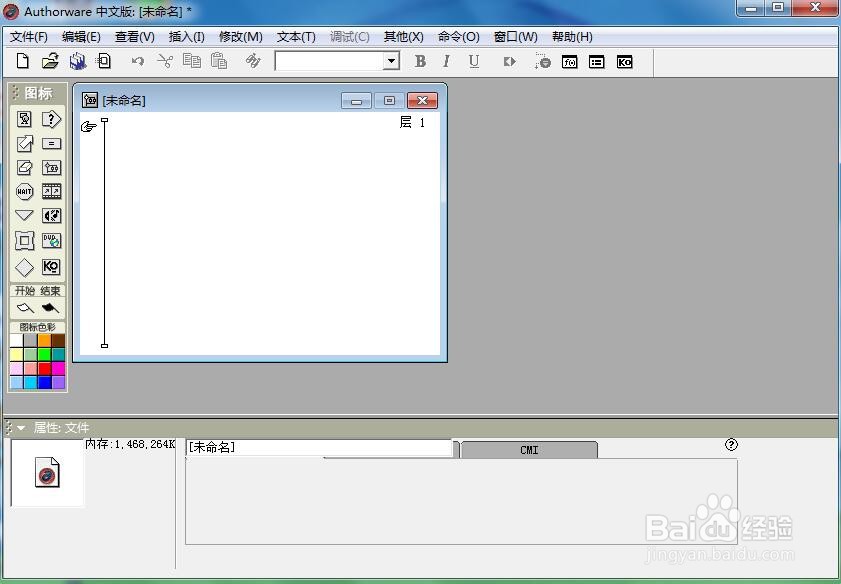Open the 命令(O) menu
The width and height of the screenshot is (841, 584).
(x=459, y=37)
